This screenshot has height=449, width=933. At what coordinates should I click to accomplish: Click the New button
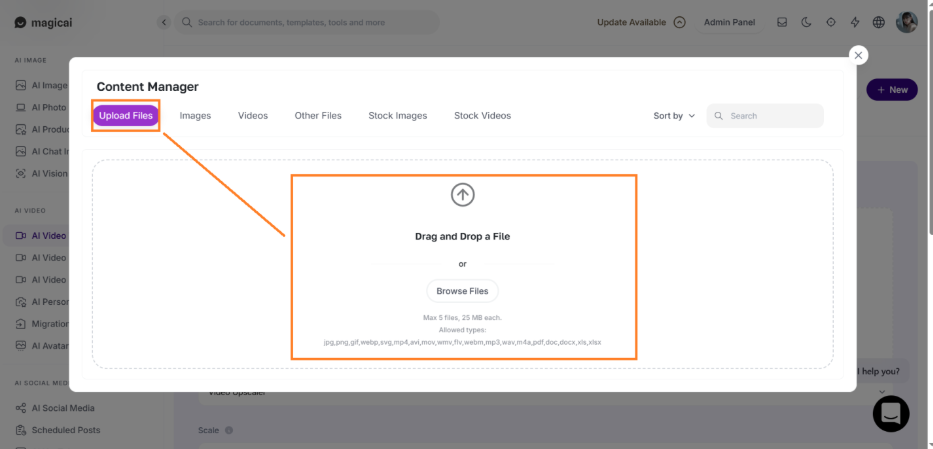(x=892, y=90)
